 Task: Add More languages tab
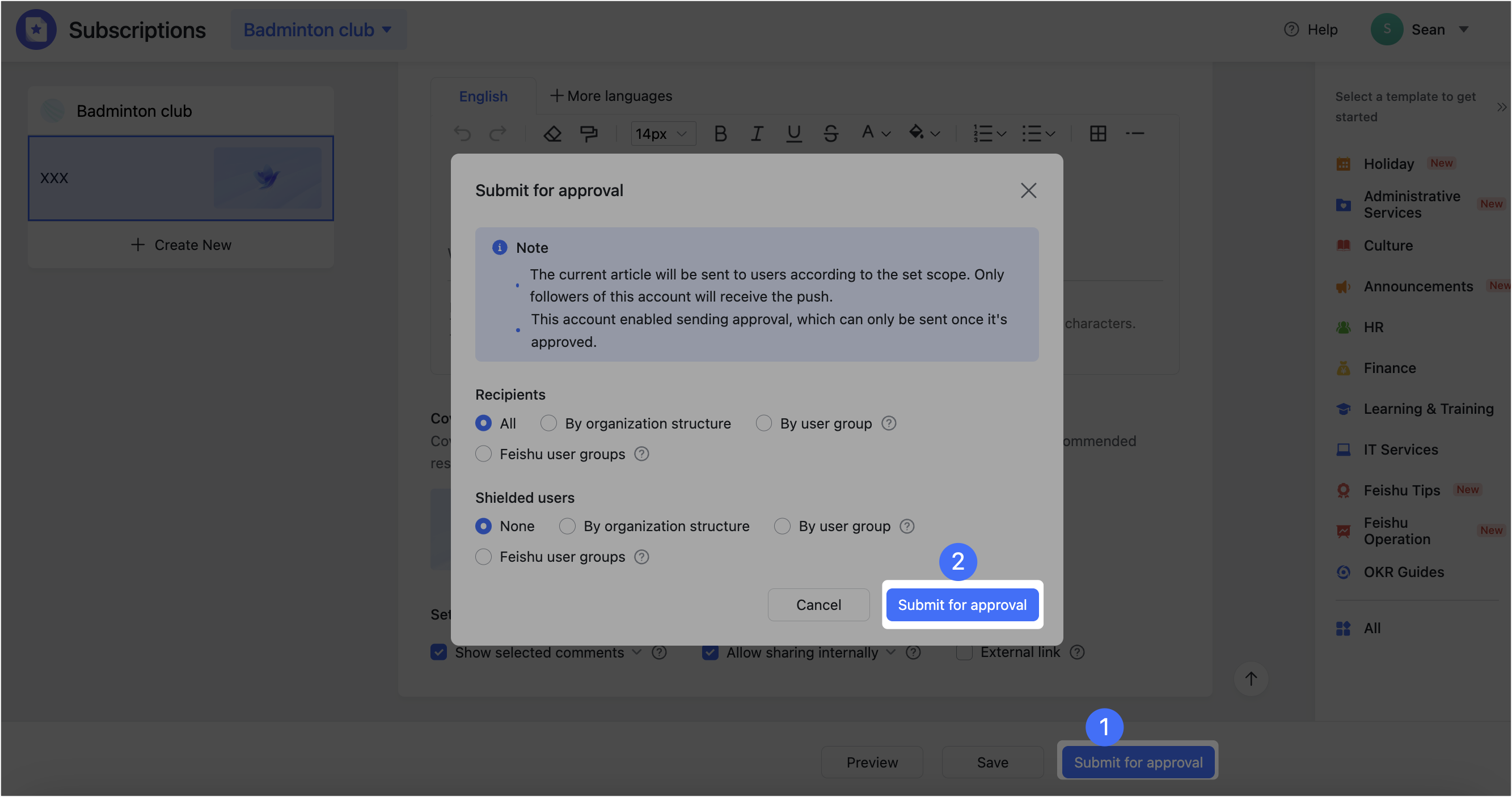[610, 96]
